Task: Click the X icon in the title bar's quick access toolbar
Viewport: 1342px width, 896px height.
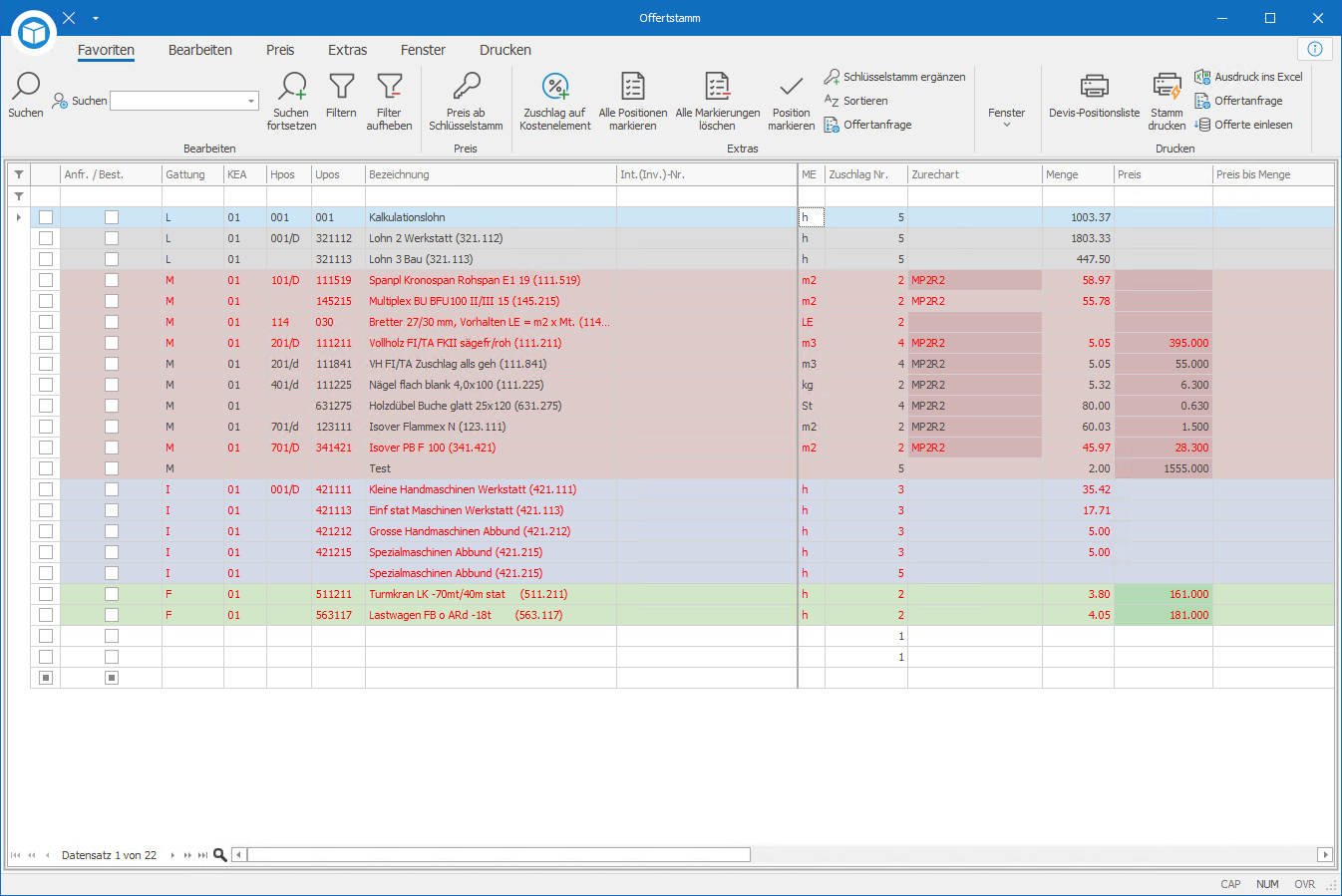Action: click(69, 18)
